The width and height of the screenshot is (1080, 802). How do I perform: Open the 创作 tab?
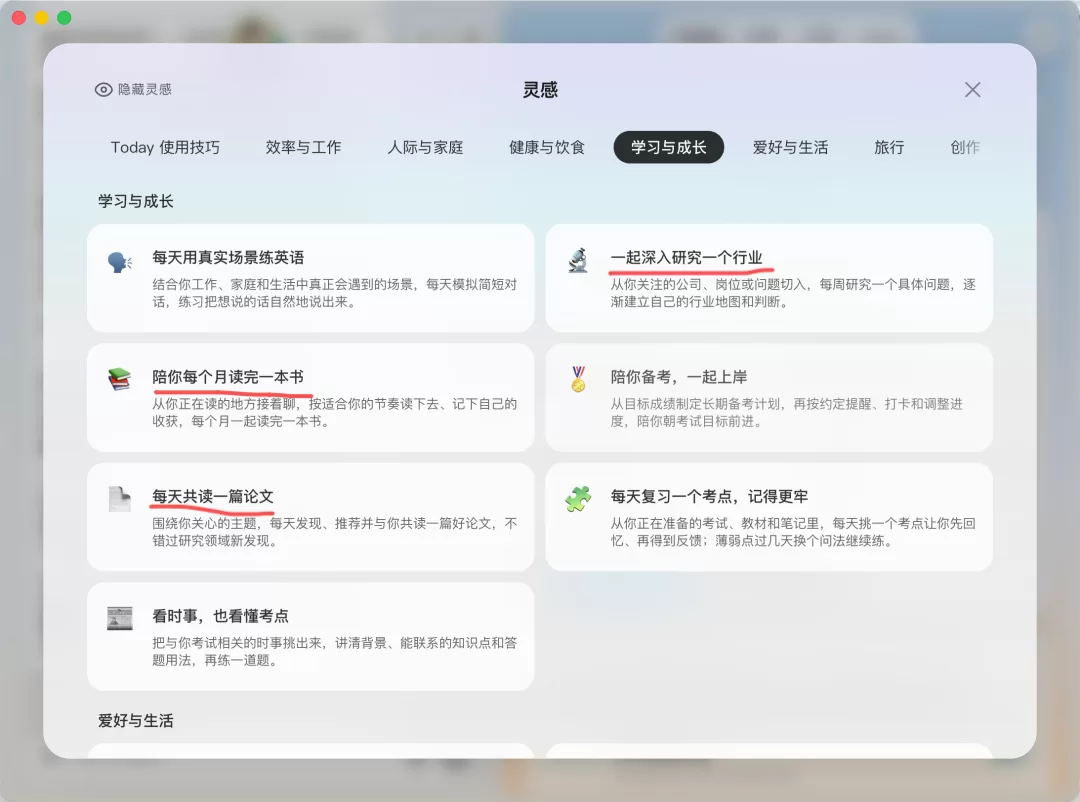(965, 147)
